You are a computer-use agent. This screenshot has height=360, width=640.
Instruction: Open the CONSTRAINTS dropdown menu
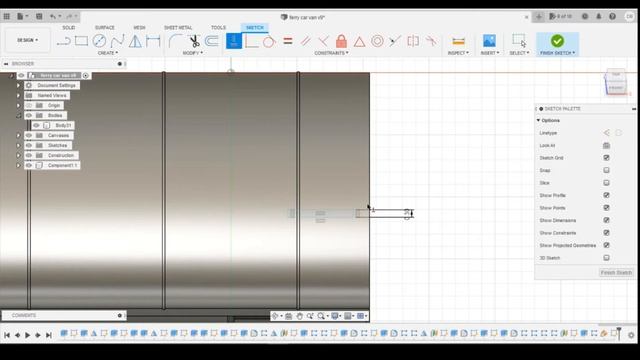pyautogui.click(x=331, y=53)
